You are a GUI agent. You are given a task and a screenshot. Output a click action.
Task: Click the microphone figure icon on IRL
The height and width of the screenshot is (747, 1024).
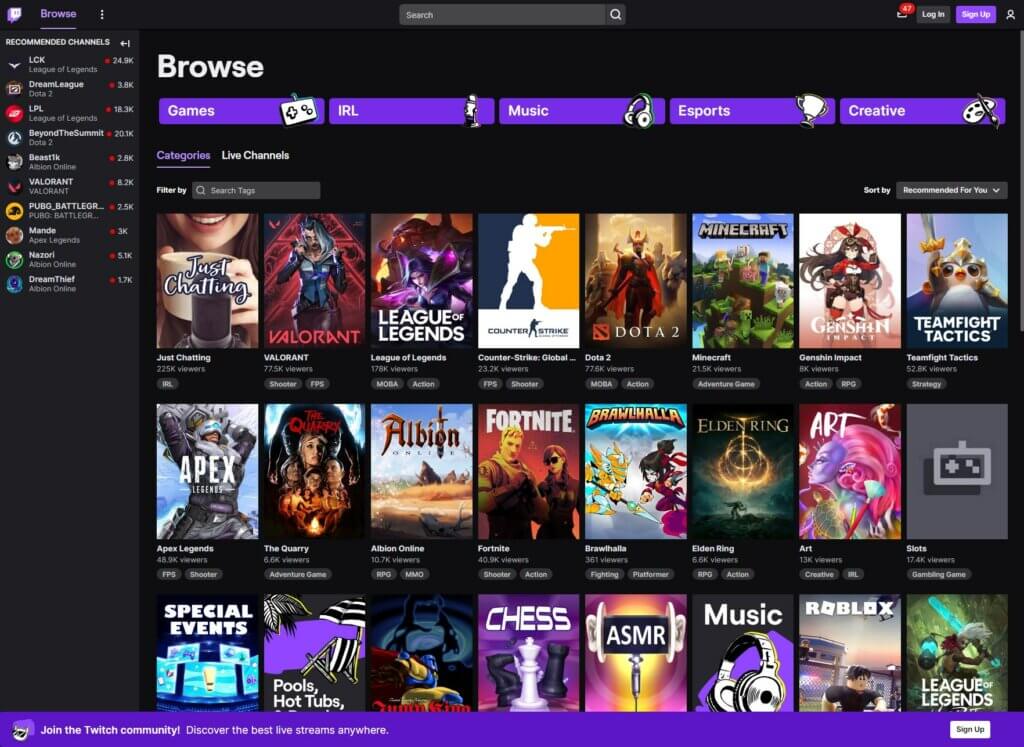point(471,110)
